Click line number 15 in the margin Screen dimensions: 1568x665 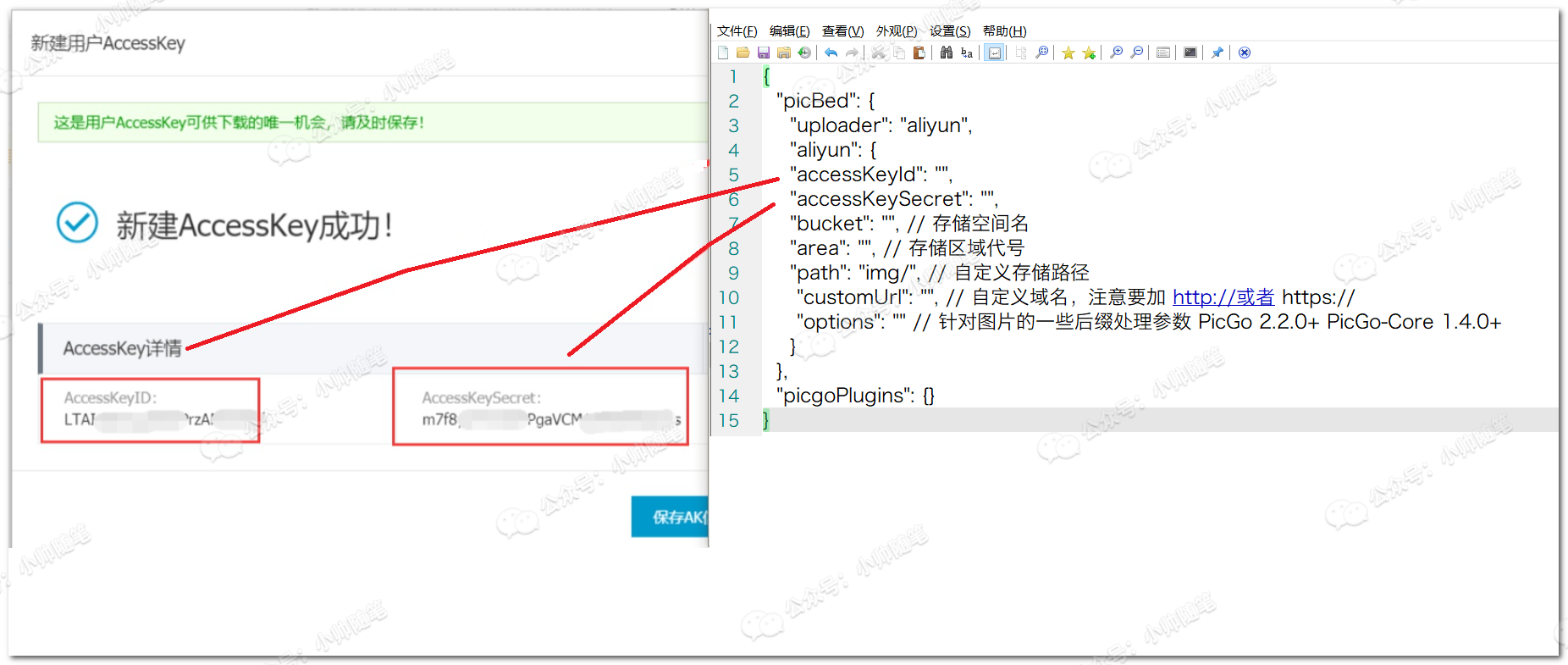click(729, 420)
